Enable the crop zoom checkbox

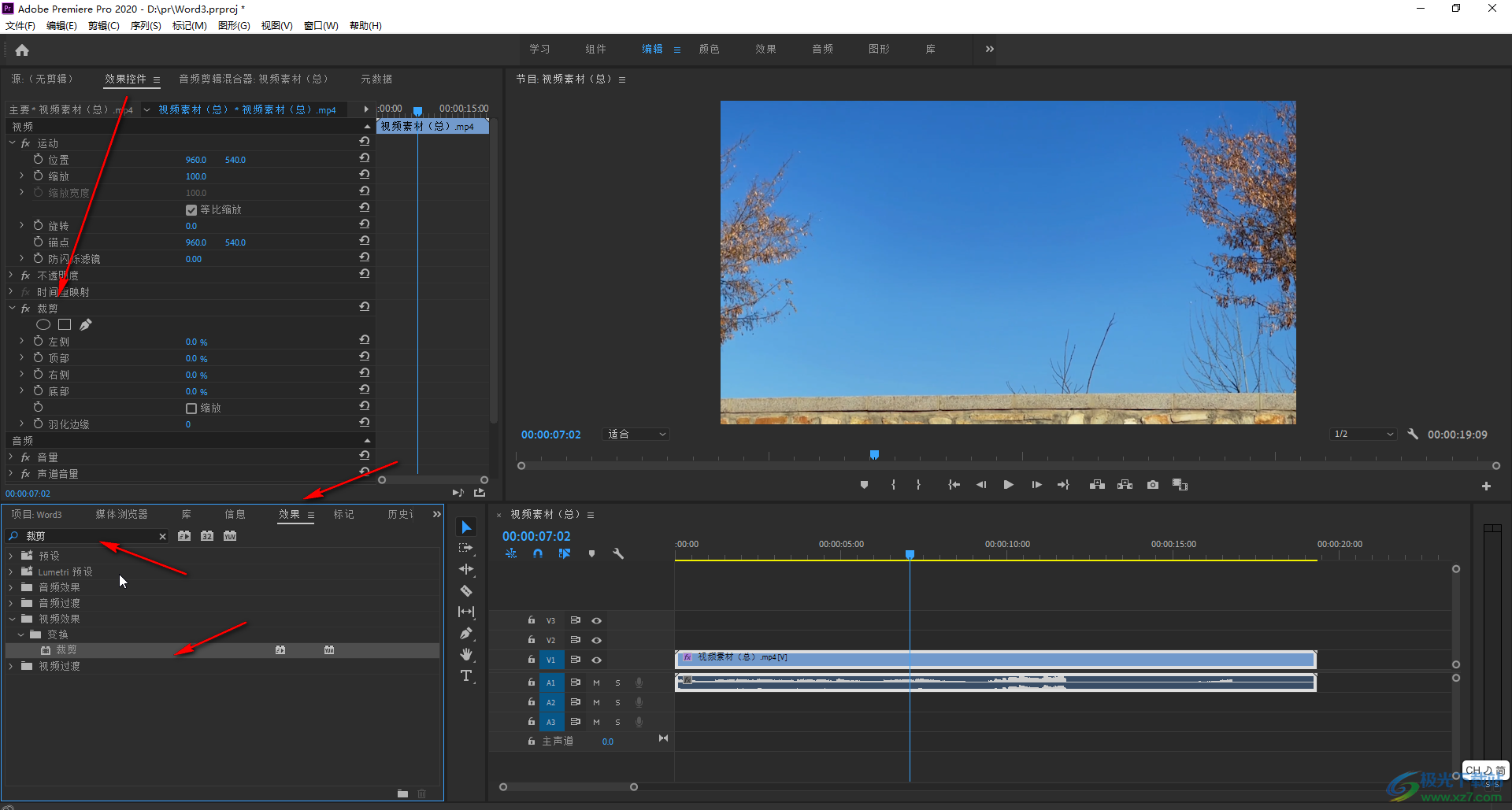pos(191,409)
